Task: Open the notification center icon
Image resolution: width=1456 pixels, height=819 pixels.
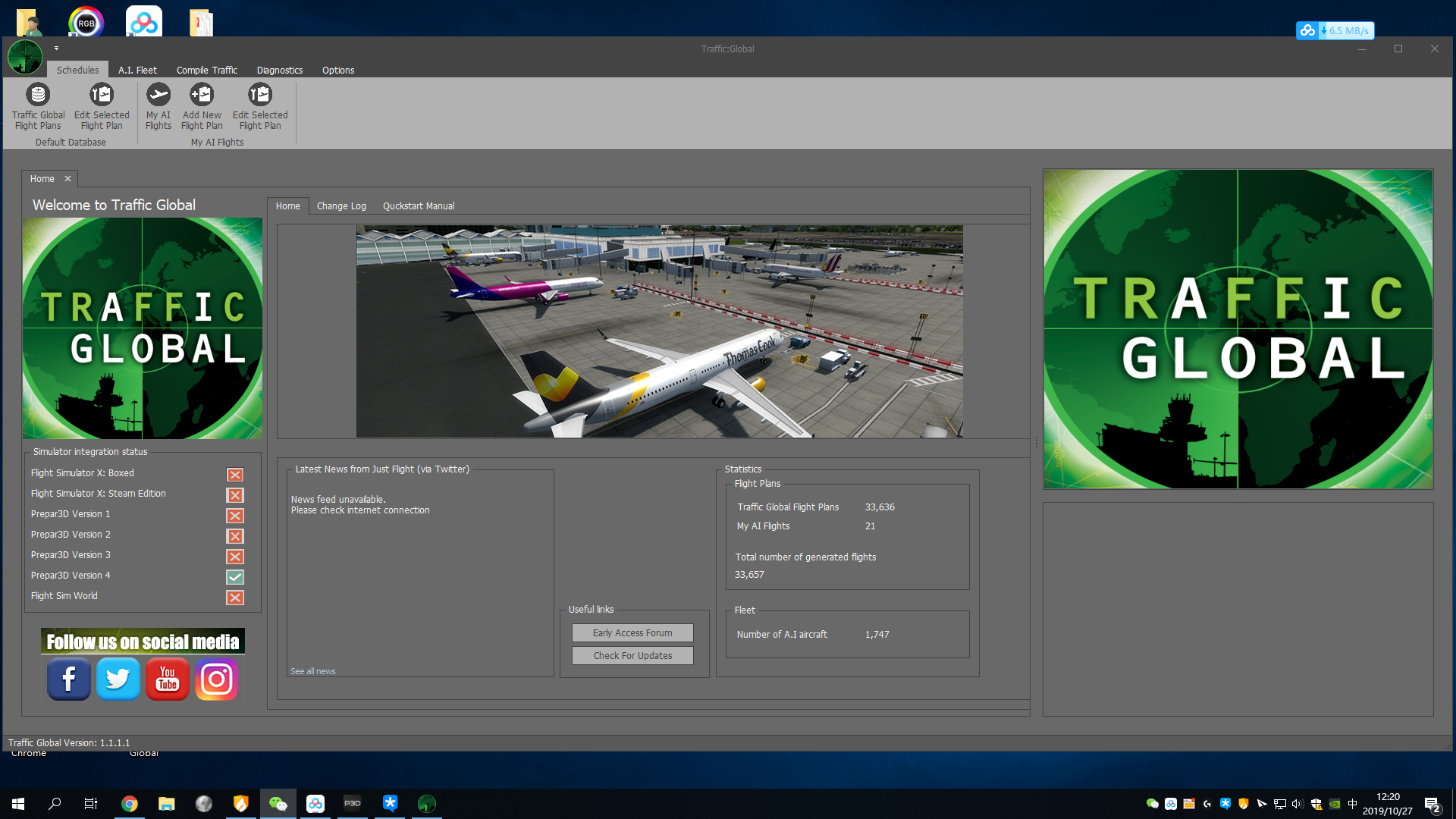Action: (x=1432, y=804)
